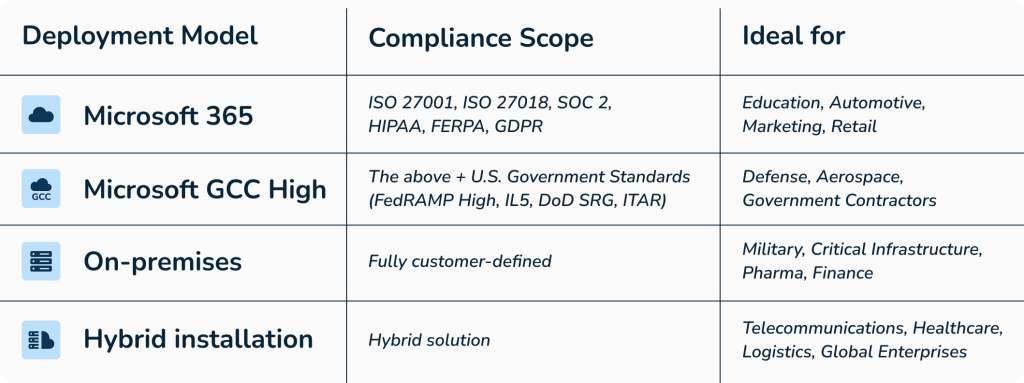Select the Hybrid installation label

(199, 339)
